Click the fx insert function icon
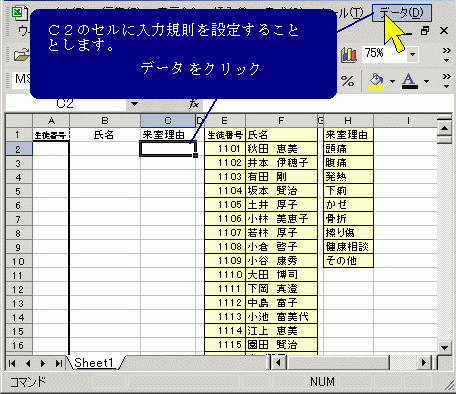 (194, 104)
